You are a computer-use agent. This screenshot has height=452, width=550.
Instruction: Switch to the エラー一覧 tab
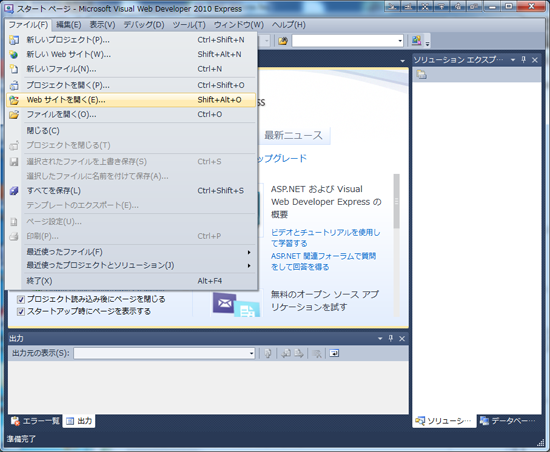(x=35, y=421)
